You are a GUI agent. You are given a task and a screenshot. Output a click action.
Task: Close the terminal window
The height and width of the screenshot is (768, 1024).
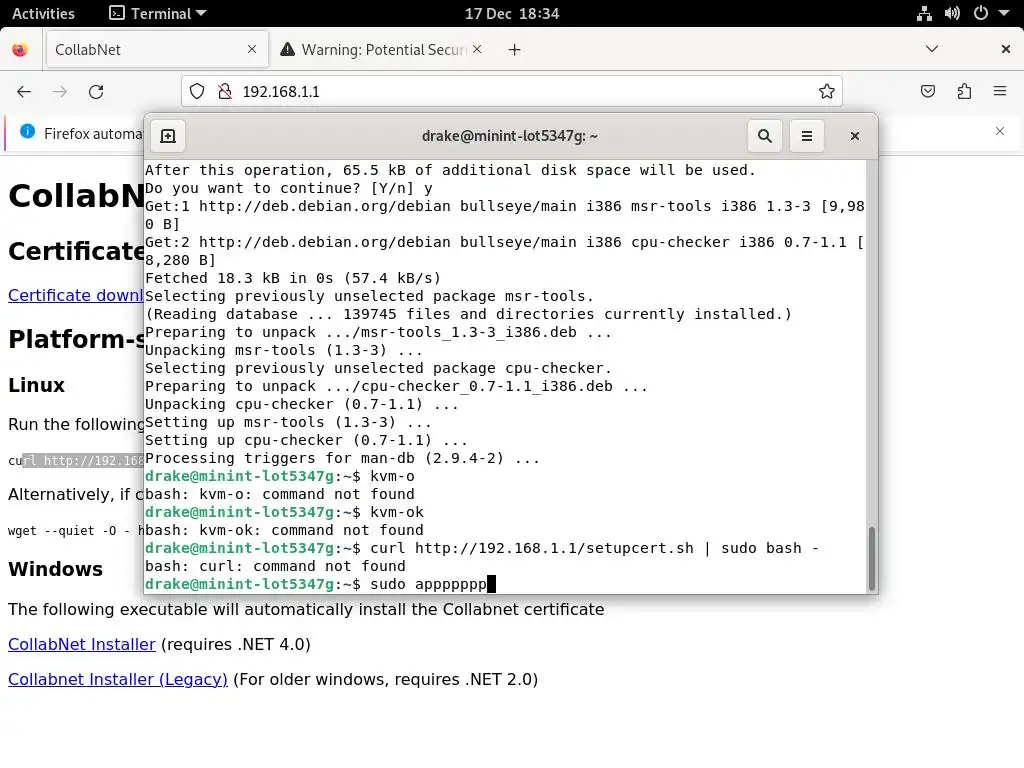(854, 136)
